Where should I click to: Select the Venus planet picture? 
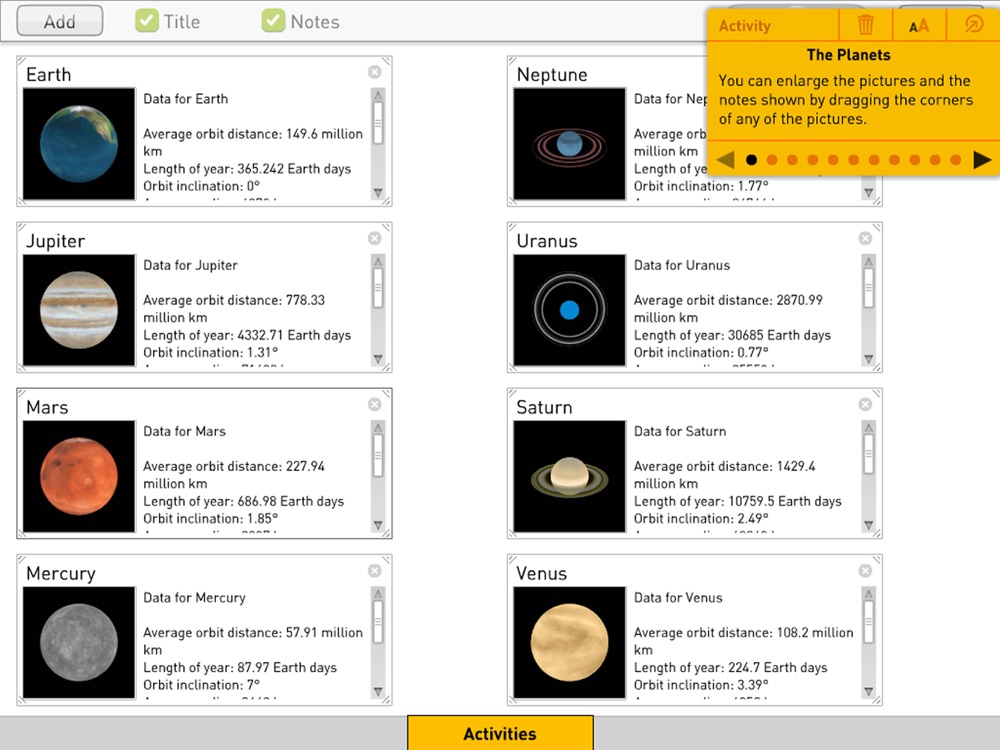570,643
